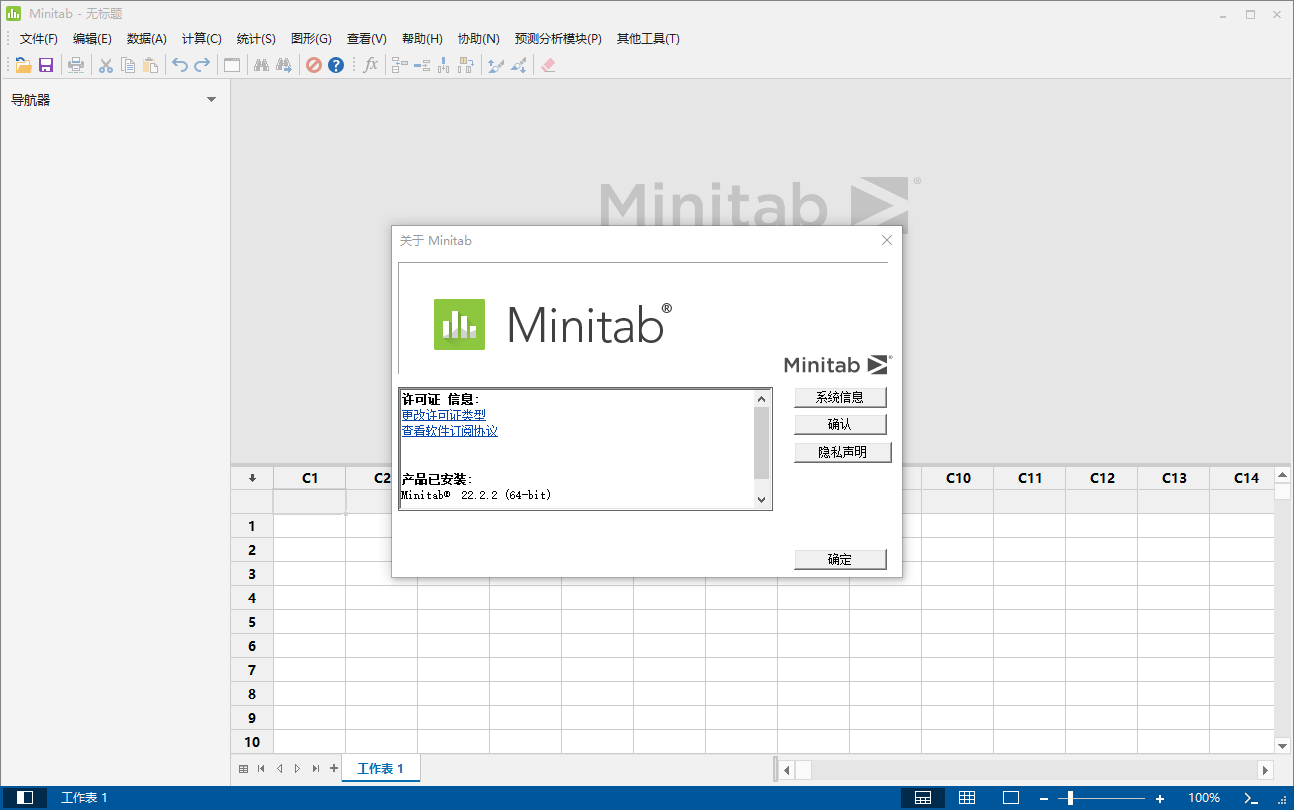Viewport: 1294px width, 810px height.
Task: Click the 100% zoom level text
Action: coord(1204,798)
